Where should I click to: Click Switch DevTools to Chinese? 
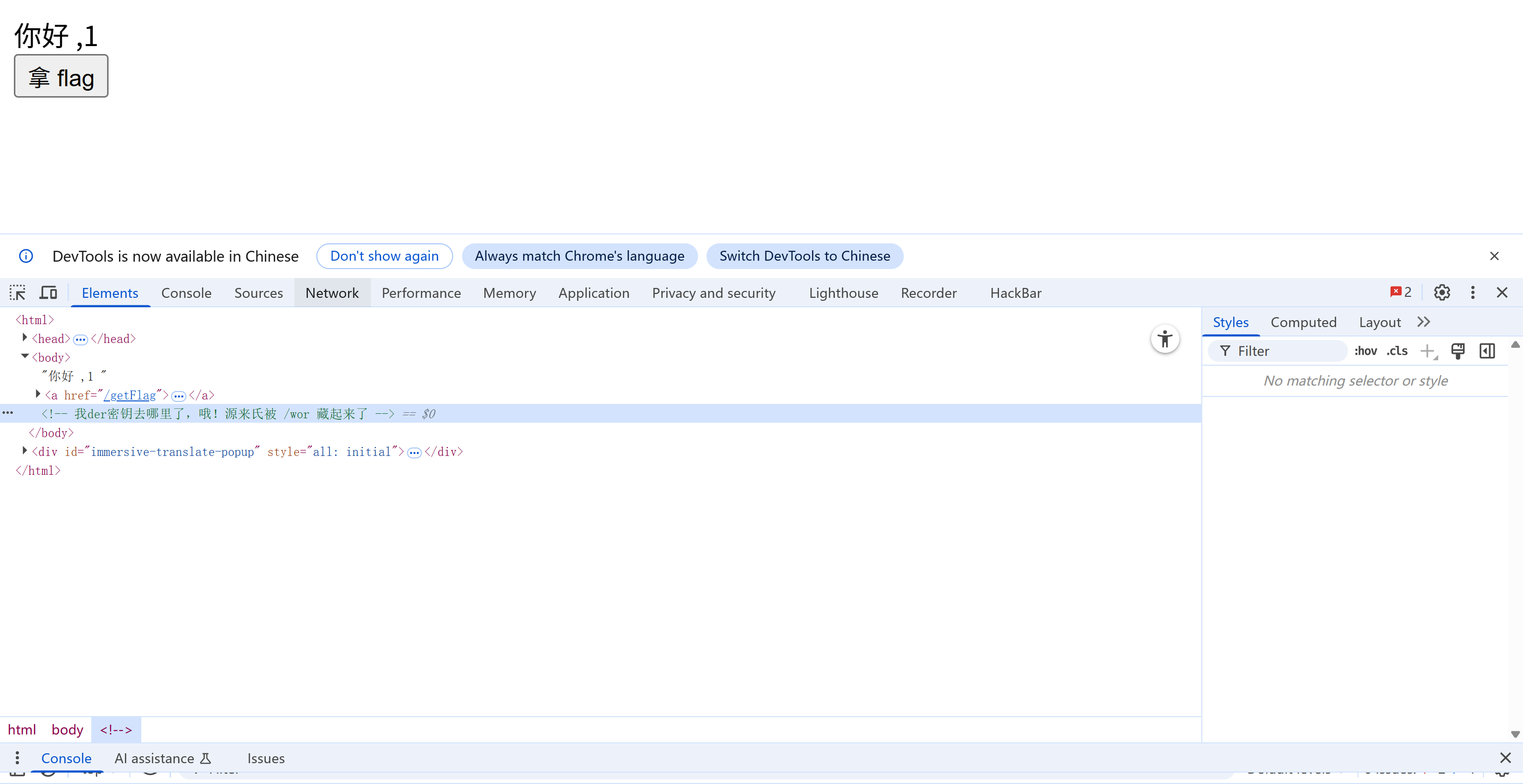804,256
